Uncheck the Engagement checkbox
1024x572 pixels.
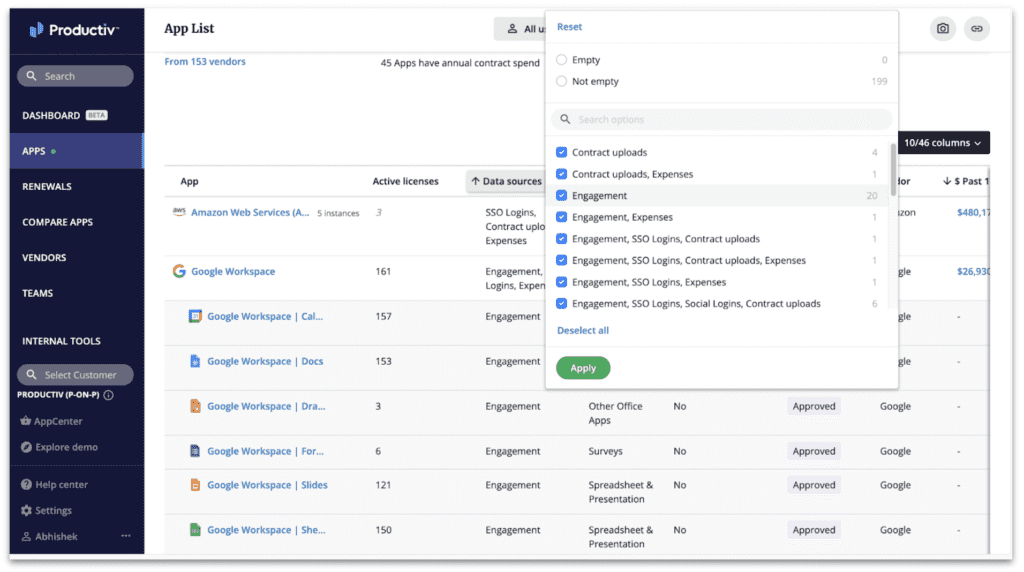tap(561, 195)
